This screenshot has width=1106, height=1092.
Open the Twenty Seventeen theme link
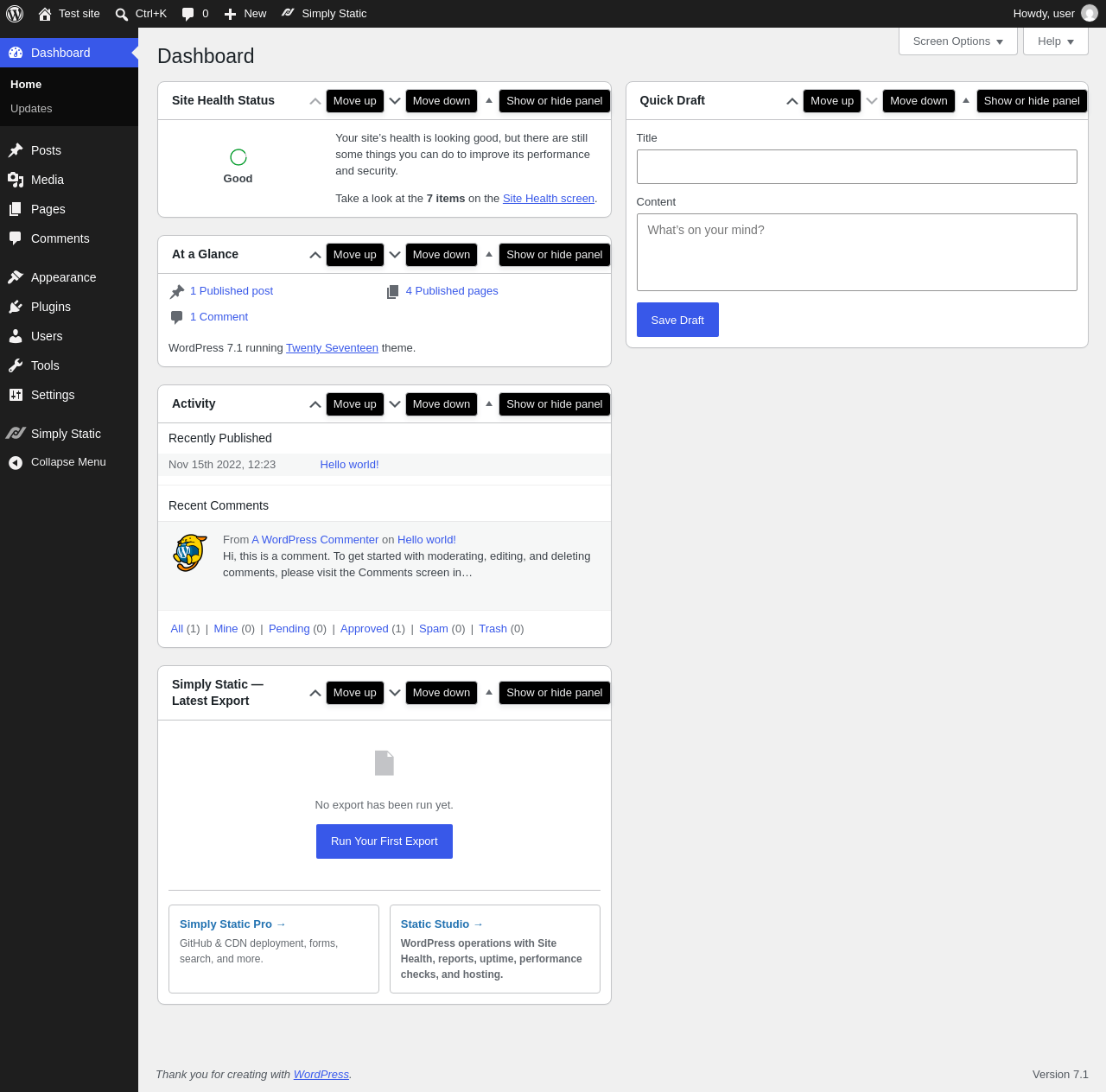pyautogui.click(x=332, y=348)
